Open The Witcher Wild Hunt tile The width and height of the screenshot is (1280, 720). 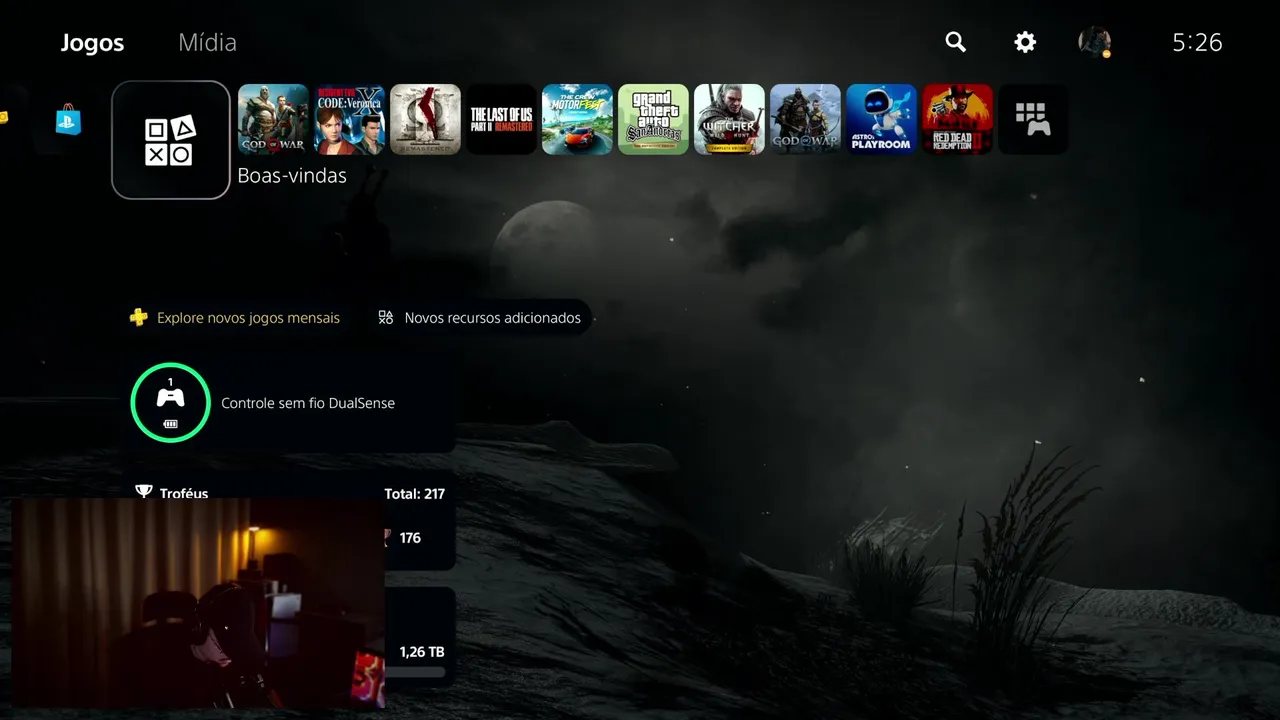point(729,119)
